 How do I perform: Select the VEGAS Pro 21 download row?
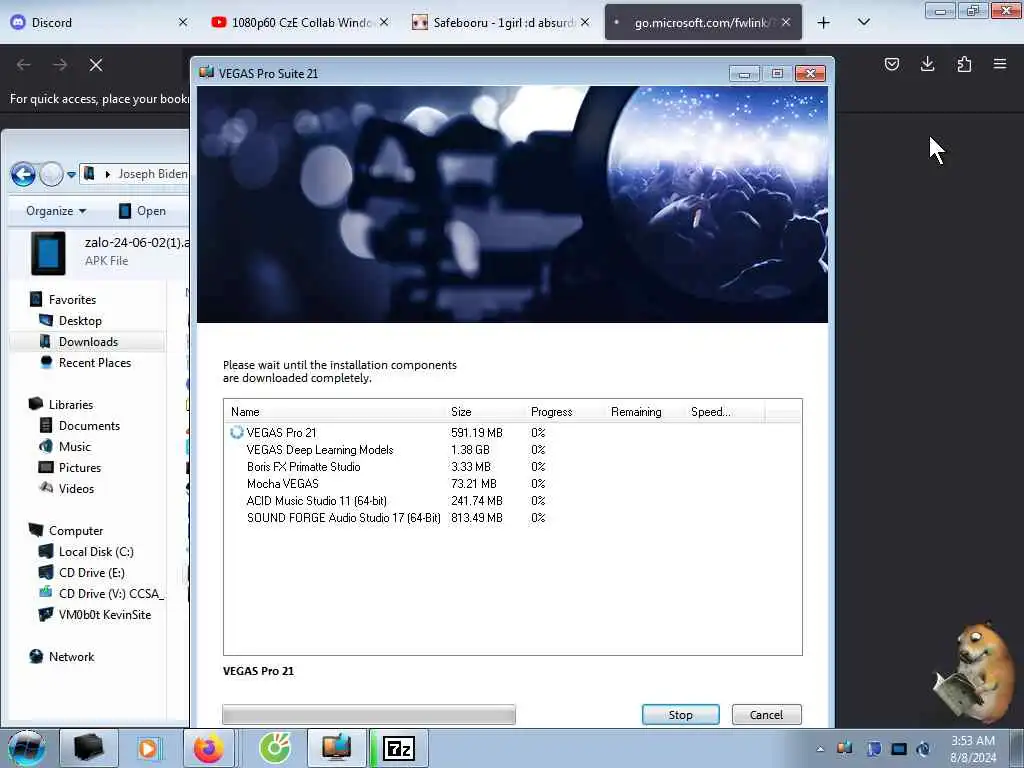(513, 432)
